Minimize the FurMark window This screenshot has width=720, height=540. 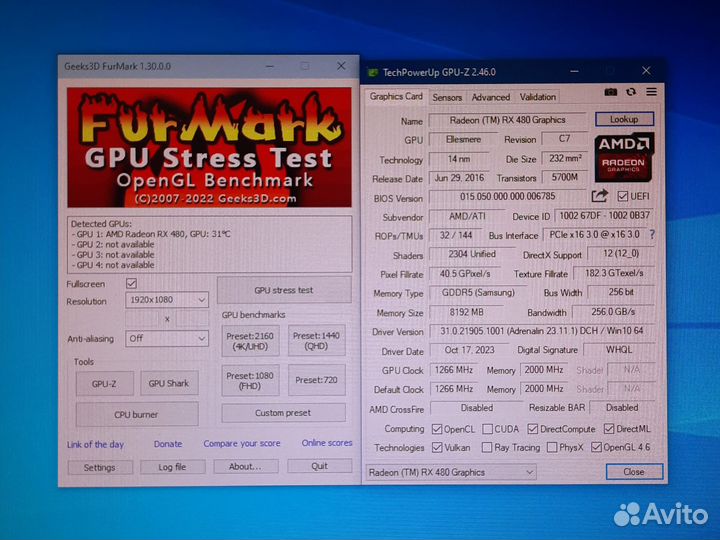coord(270,67)
